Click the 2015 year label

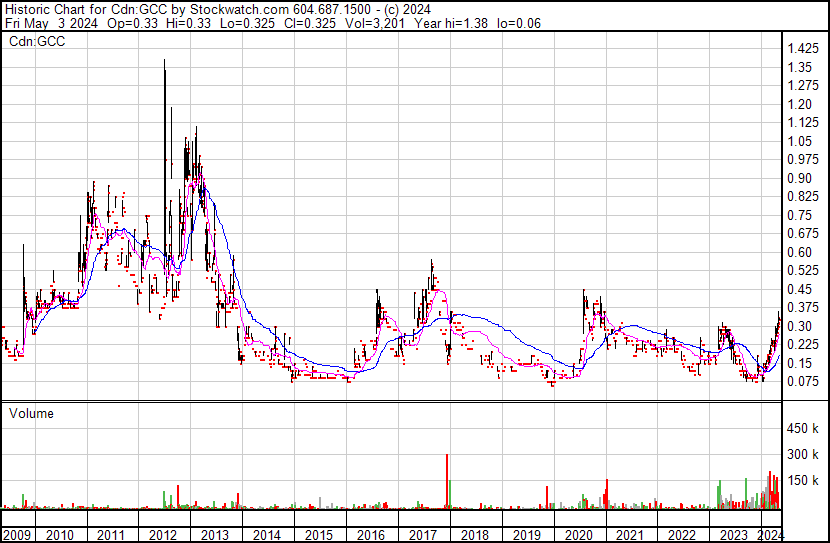[319, 535]
